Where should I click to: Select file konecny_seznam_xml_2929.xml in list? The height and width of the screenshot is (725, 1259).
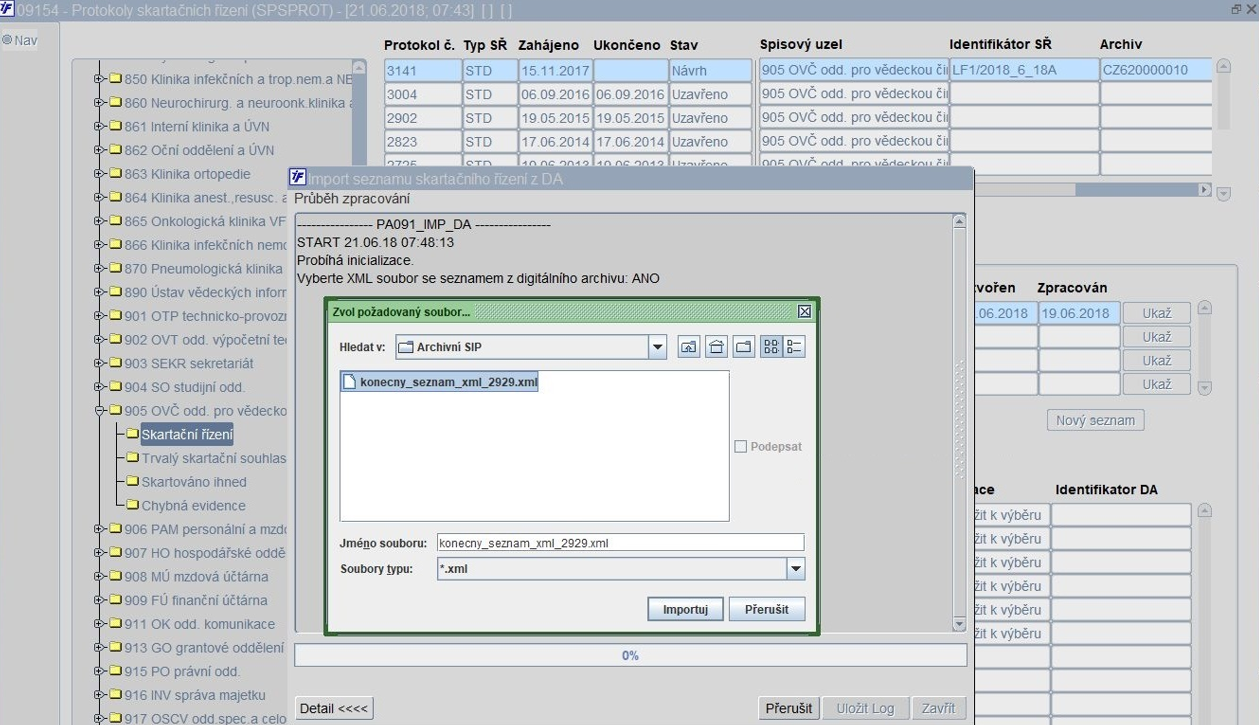(440, 382)
